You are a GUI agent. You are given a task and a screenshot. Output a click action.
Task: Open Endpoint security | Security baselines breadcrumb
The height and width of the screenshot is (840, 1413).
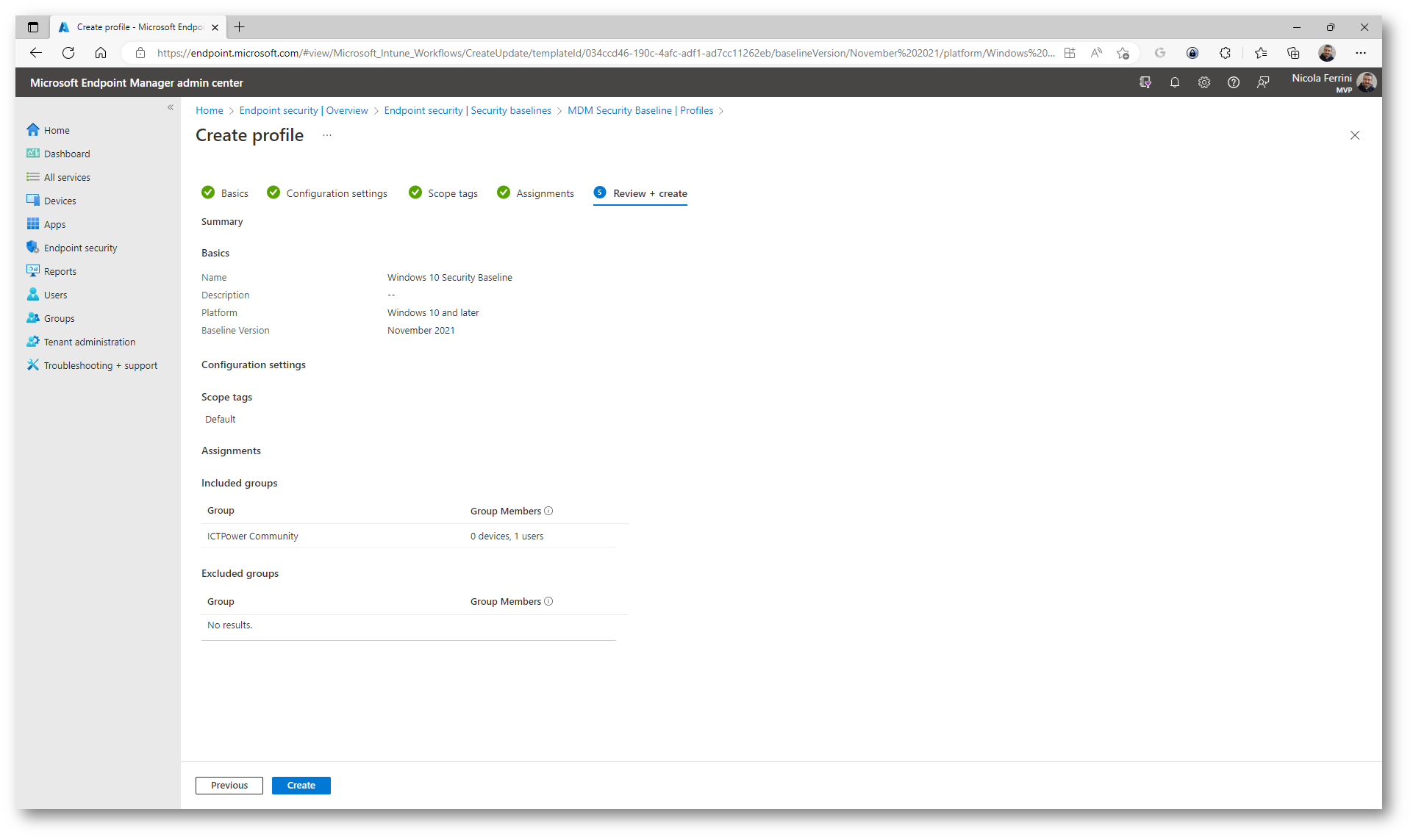click(x=468, y=110)
